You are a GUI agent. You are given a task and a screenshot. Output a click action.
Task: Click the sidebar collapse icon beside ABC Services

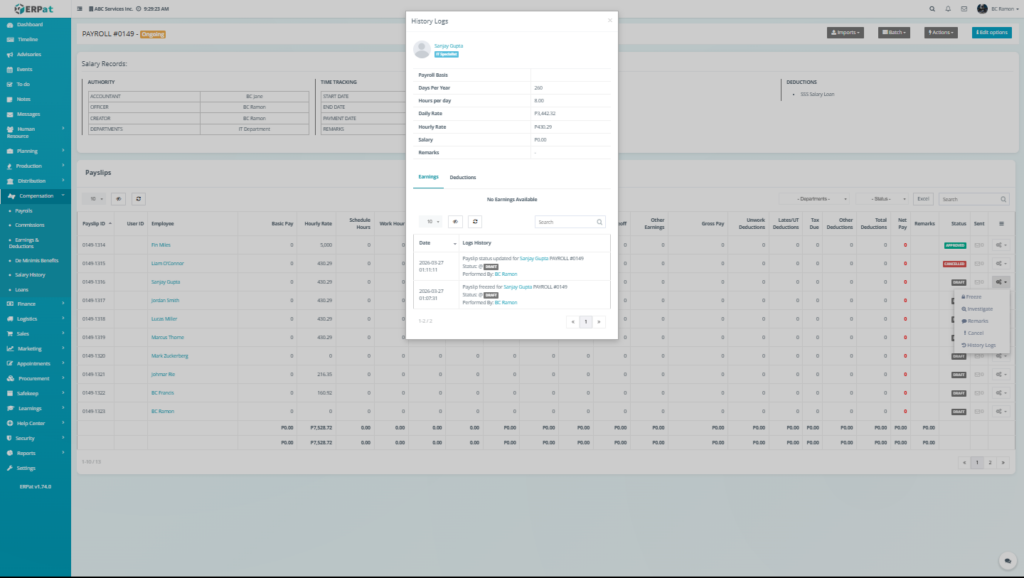click(x=80, y=8)
